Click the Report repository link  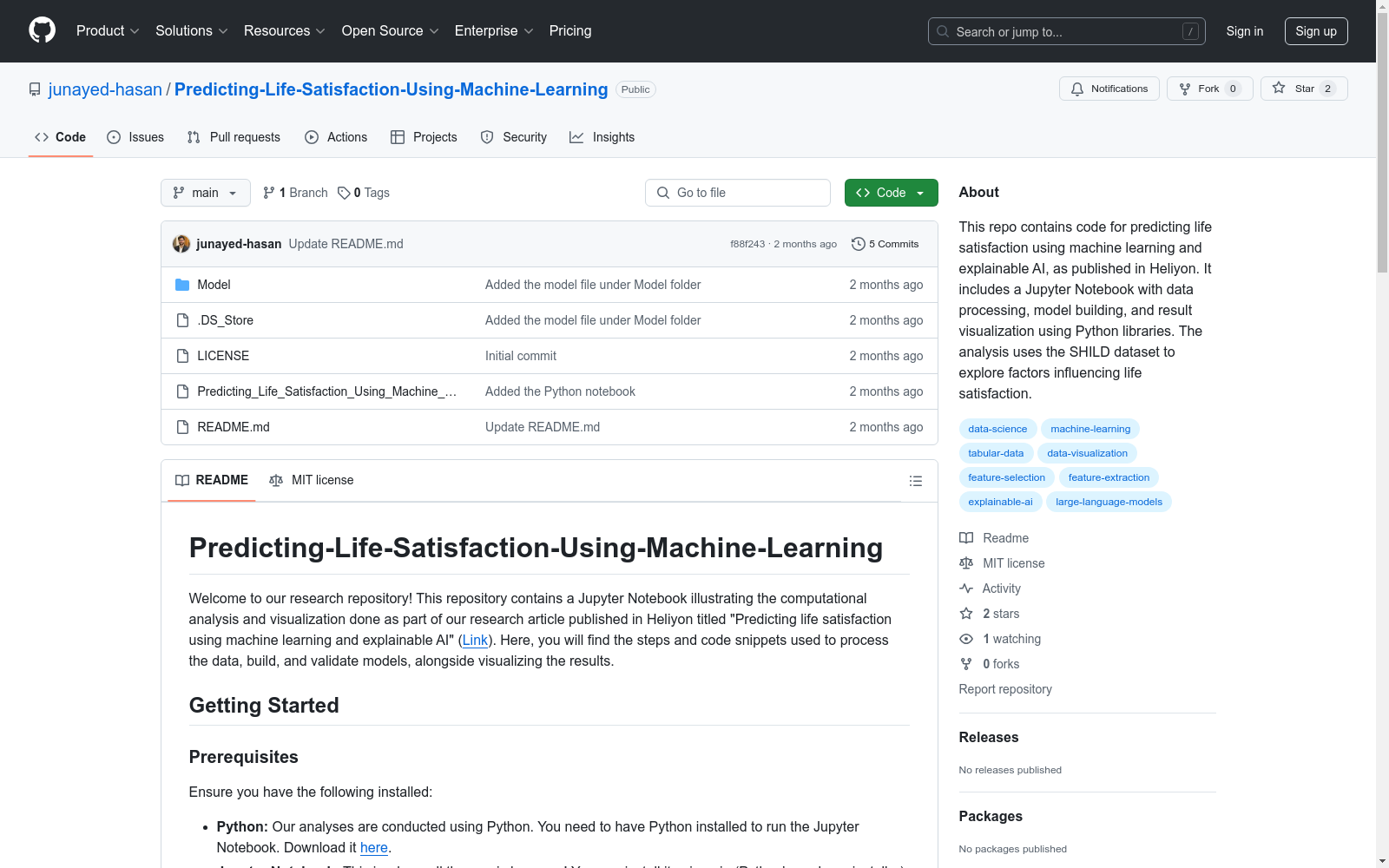pyautogui.click(x=1005, y=689)
